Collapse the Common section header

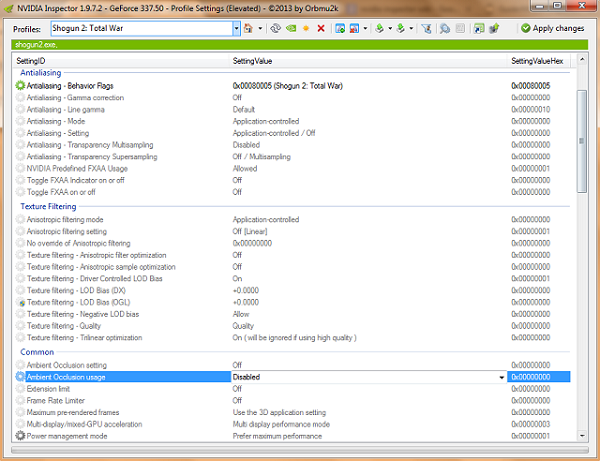(37, 352)
